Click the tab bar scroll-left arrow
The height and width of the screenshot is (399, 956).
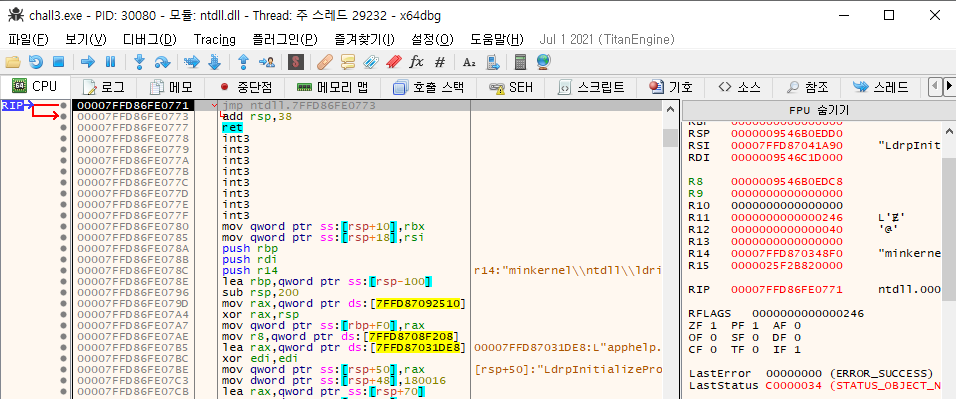[935, 87]
